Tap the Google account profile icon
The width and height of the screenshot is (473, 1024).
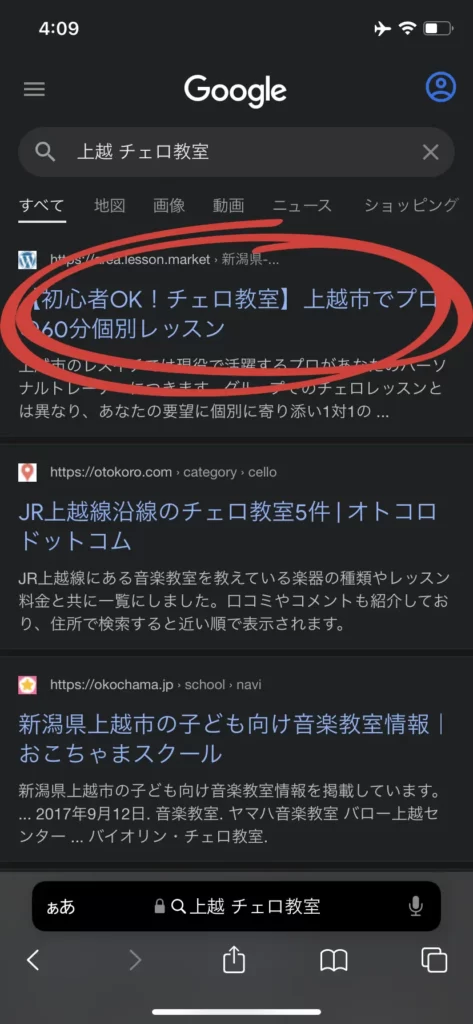coord(440,87)
